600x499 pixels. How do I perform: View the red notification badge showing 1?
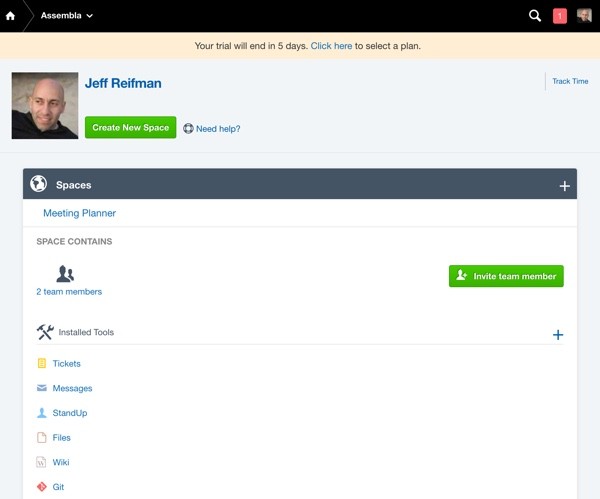click(559, 16)
